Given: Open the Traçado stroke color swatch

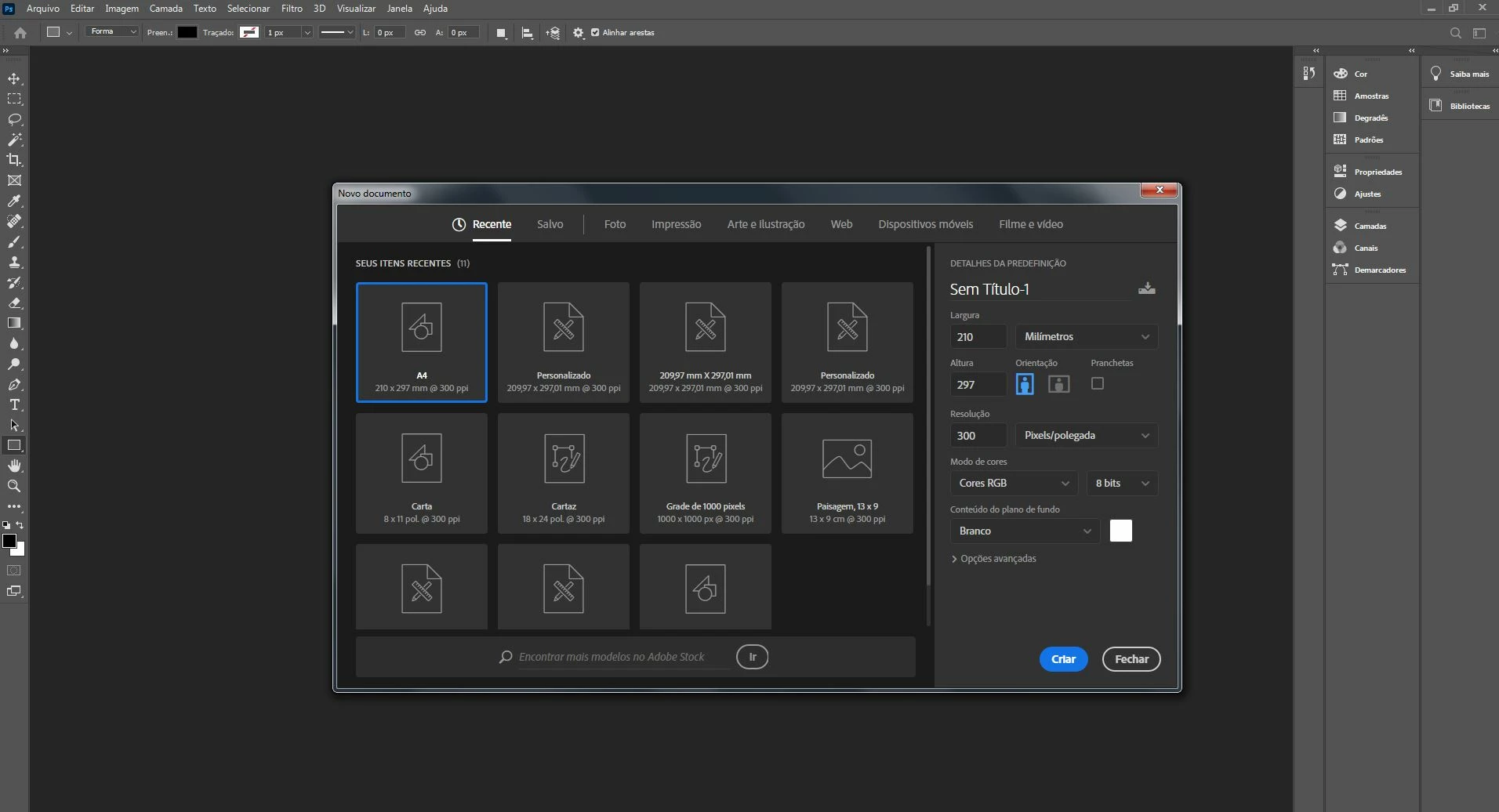Looking at the screenshot, I should [x=249, y=32].
